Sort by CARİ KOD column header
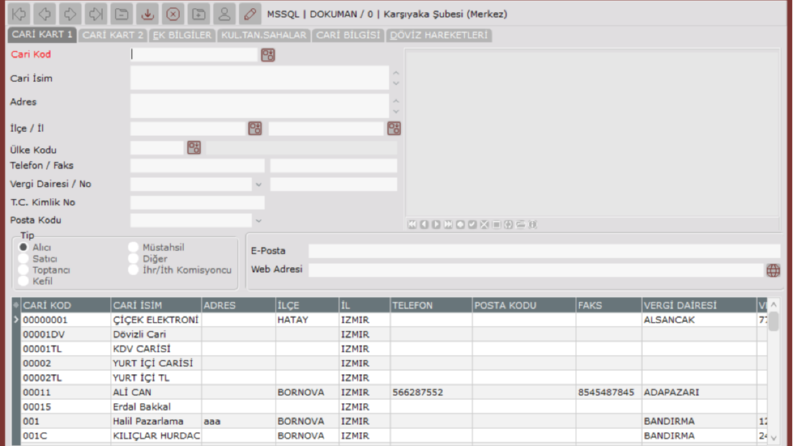 point(66,305)
